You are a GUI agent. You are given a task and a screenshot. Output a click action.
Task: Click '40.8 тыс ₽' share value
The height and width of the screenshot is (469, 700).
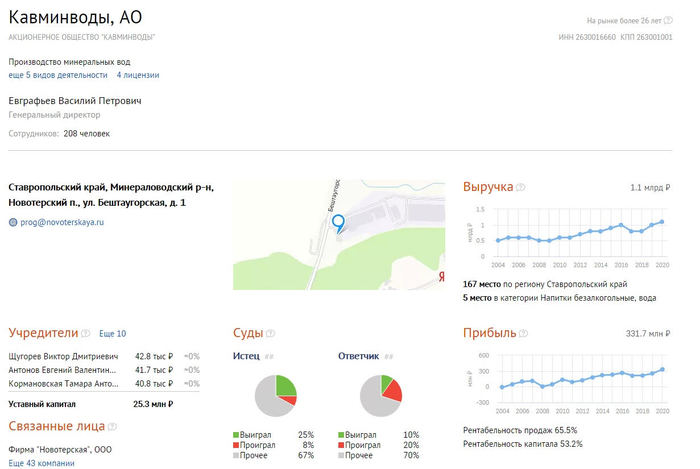[154, 384]
